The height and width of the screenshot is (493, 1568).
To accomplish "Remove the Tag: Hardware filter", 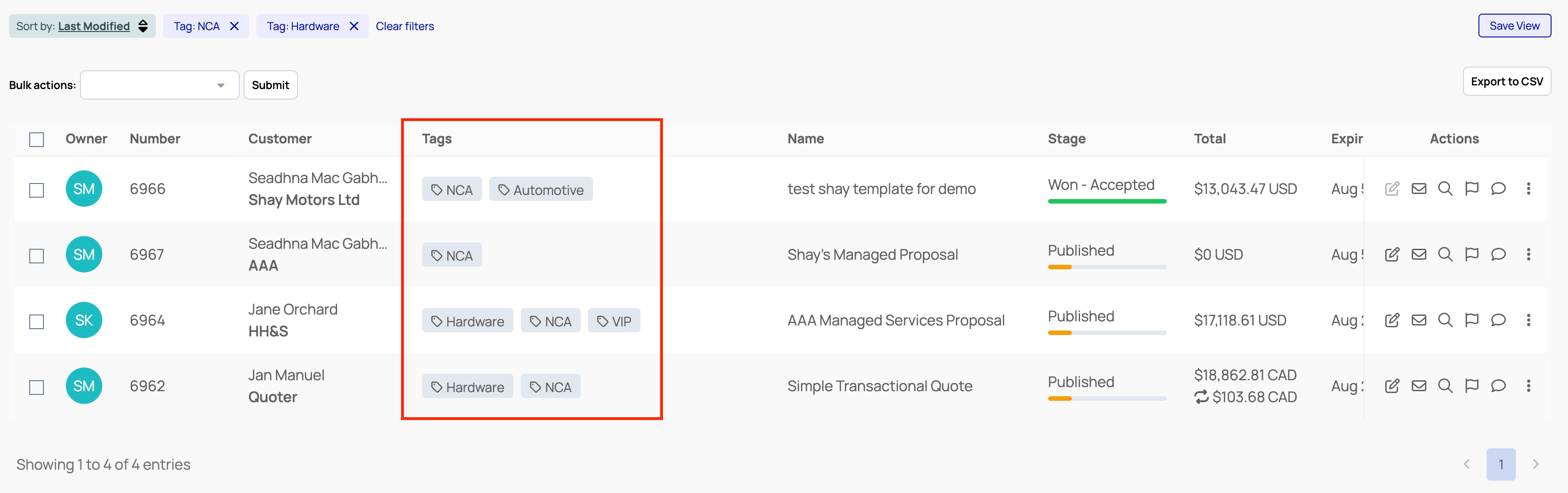I will pyautogui.click(x=354, y=26).
